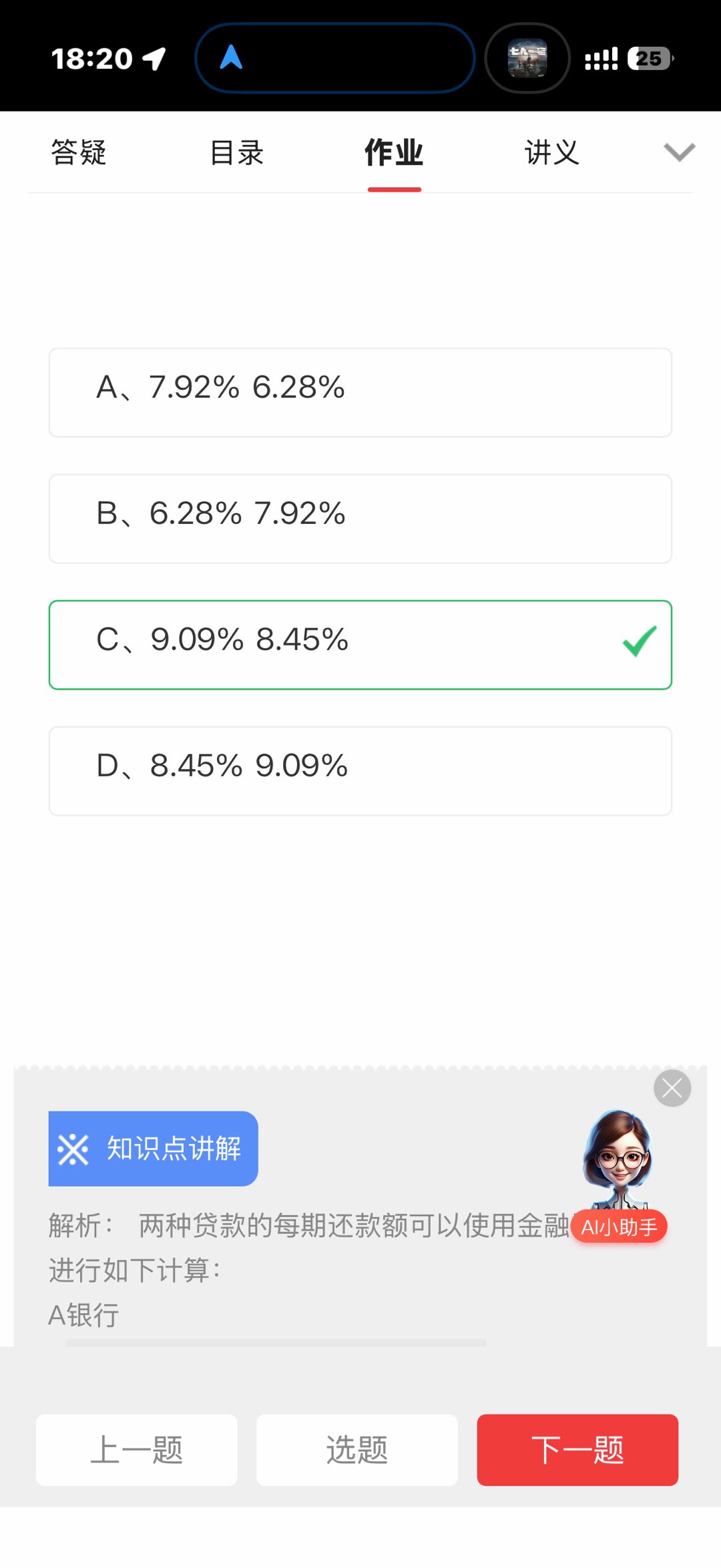721x1568 pixels.
Task: Go to the 讲义 tab
Action: 551,153
